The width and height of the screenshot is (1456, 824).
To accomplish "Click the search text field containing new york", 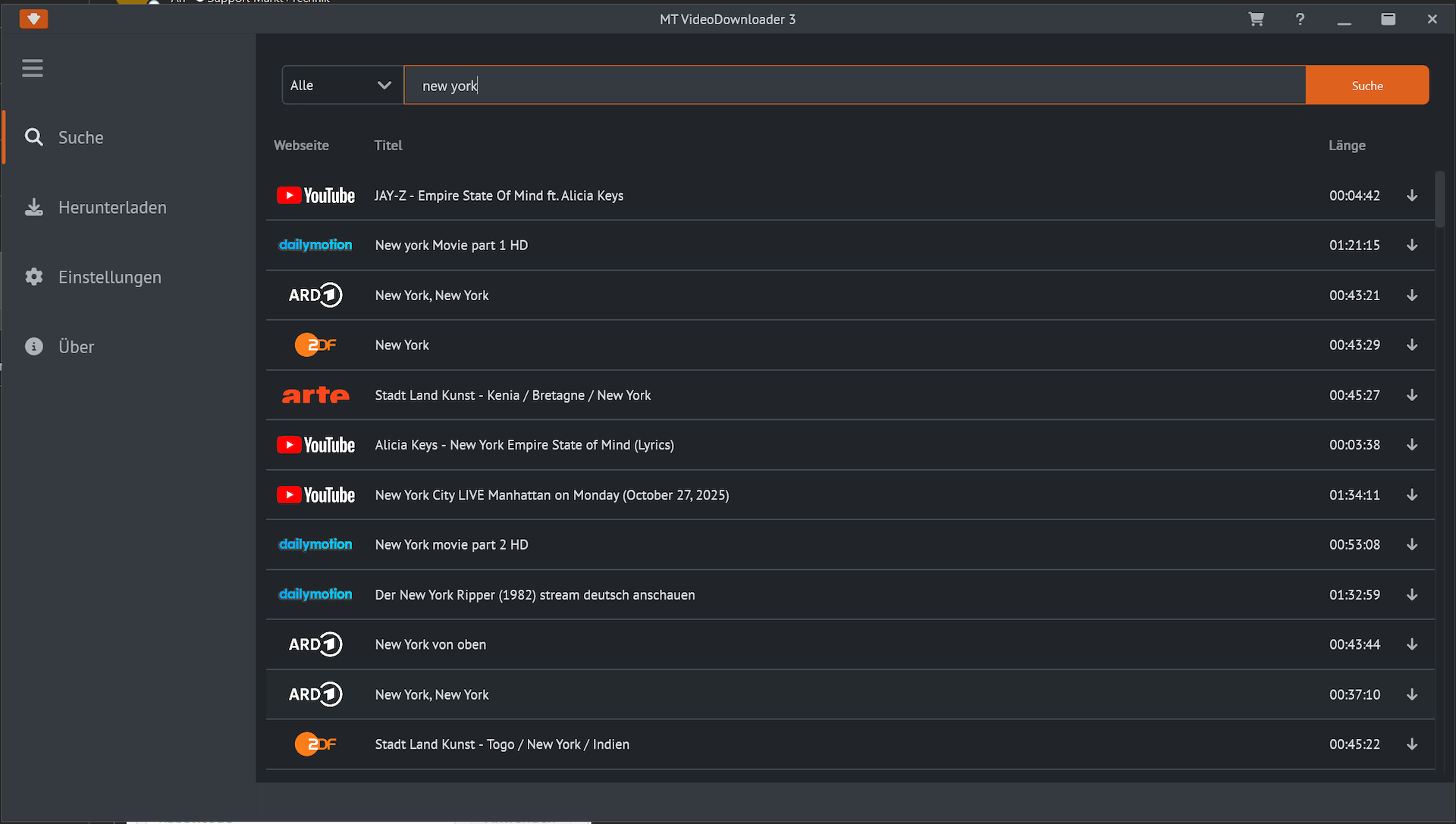I will 854,85.
